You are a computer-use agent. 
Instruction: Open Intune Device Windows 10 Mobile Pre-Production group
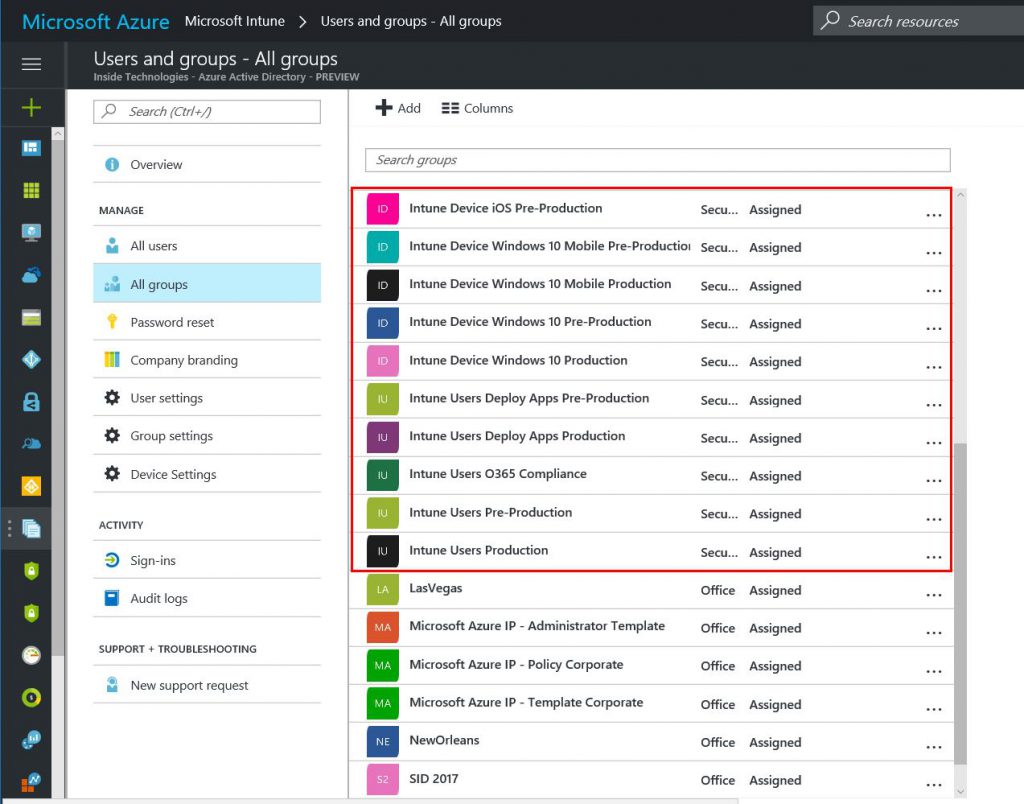(549, 246)
